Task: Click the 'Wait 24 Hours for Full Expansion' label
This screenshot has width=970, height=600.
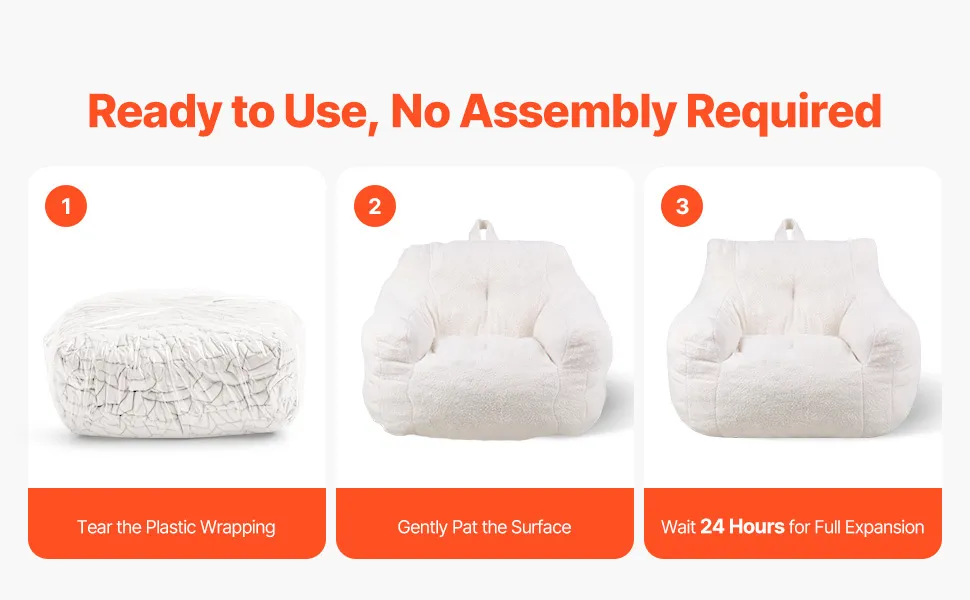Action: [x=792, y=527]
